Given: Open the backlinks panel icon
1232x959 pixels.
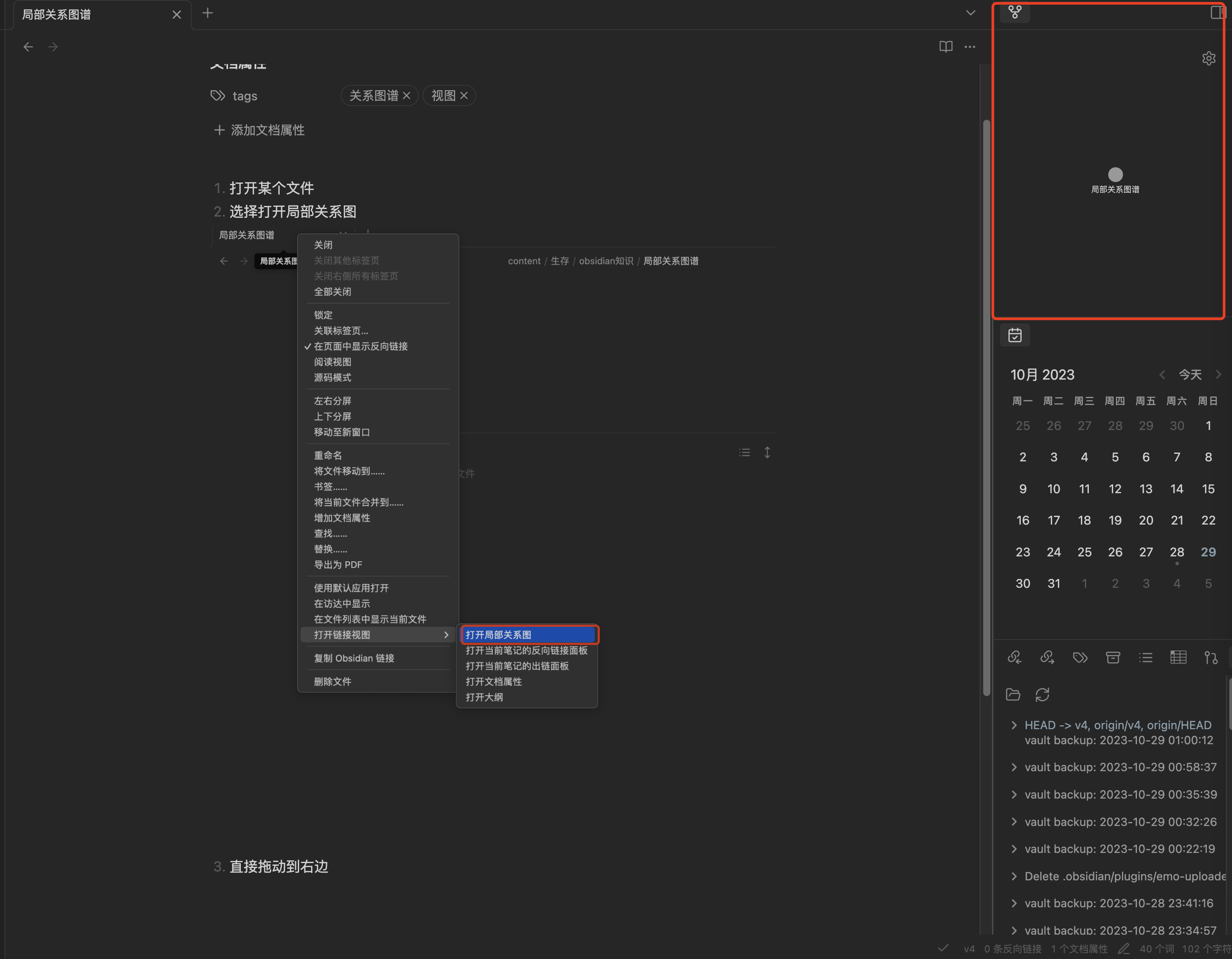Looking at the screenshot, I should pyautogui.click(x=1014, y=657).
